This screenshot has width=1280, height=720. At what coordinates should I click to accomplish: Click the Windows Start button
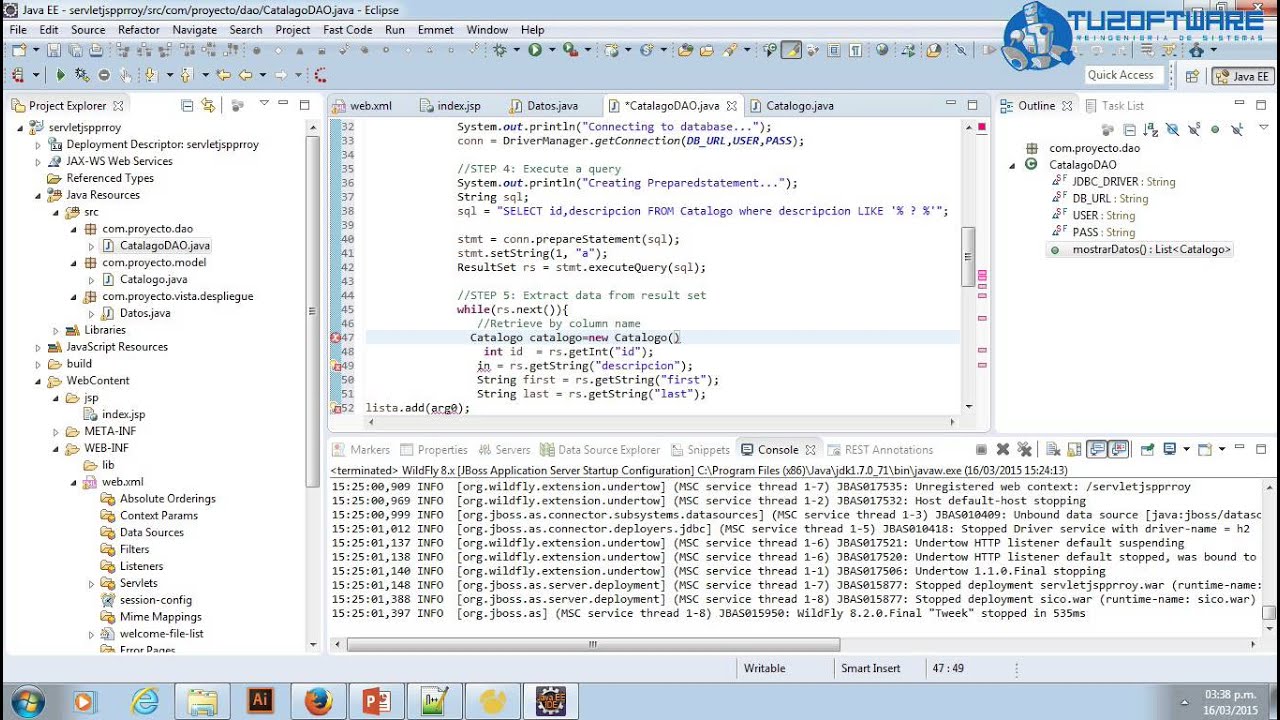pyautogui.click(x=27, y=700)
